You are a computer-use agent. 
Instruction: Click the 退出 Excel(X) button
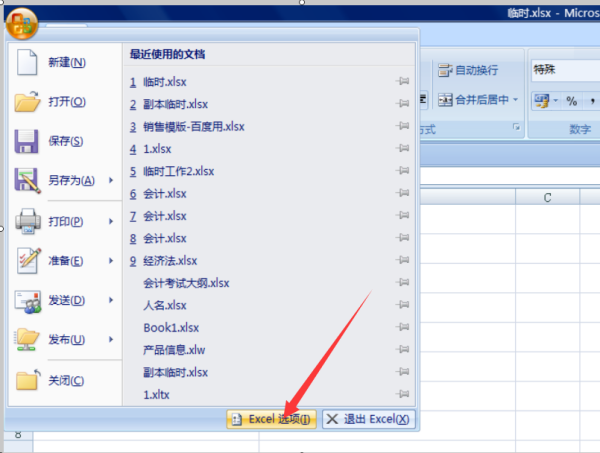pyautogui.click(x=368, y=419)
